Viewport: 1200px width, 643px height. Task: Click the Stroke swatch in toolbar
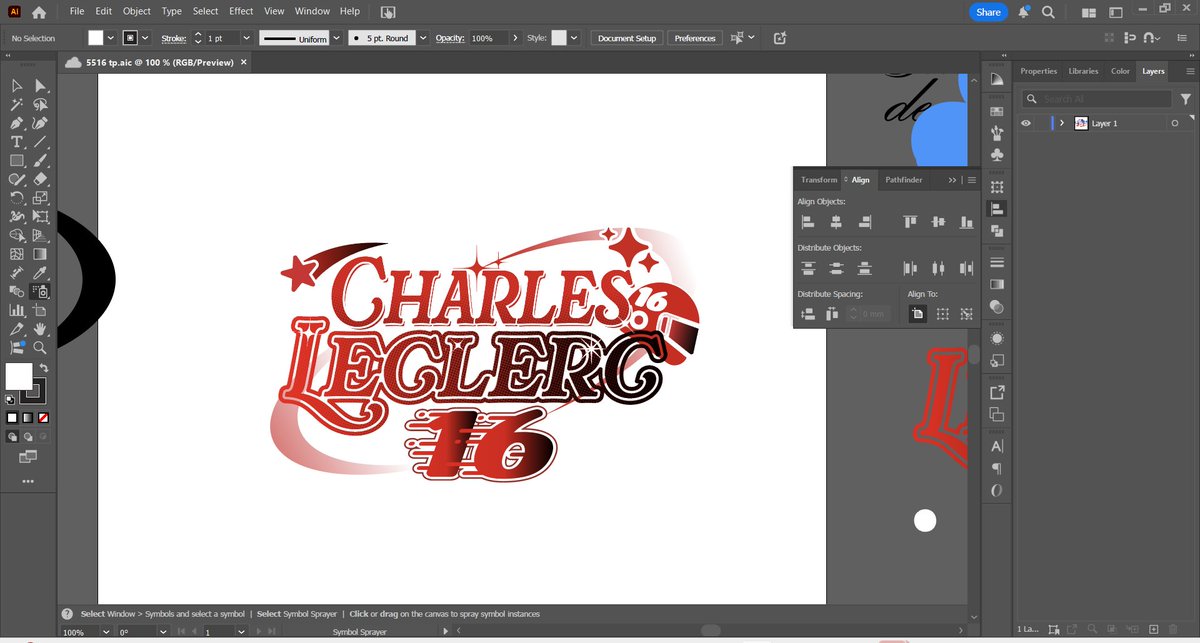pos(32,391)
